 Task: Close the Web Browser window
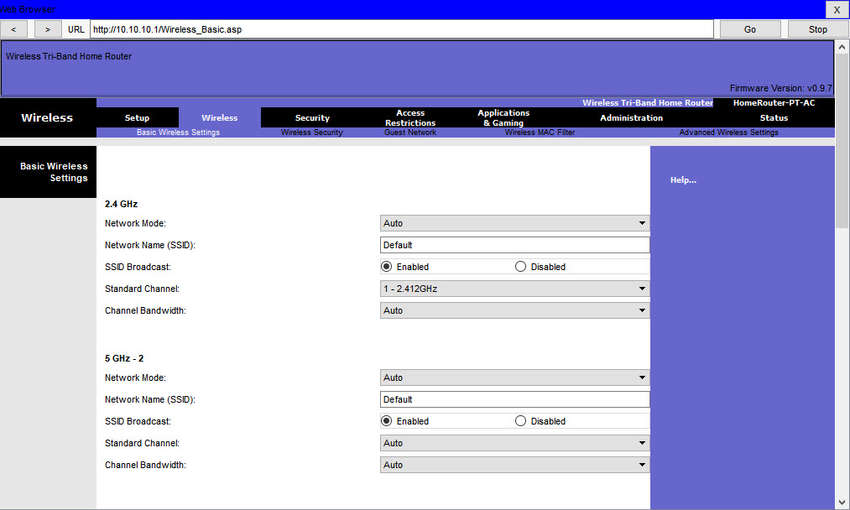click(836, 10)
